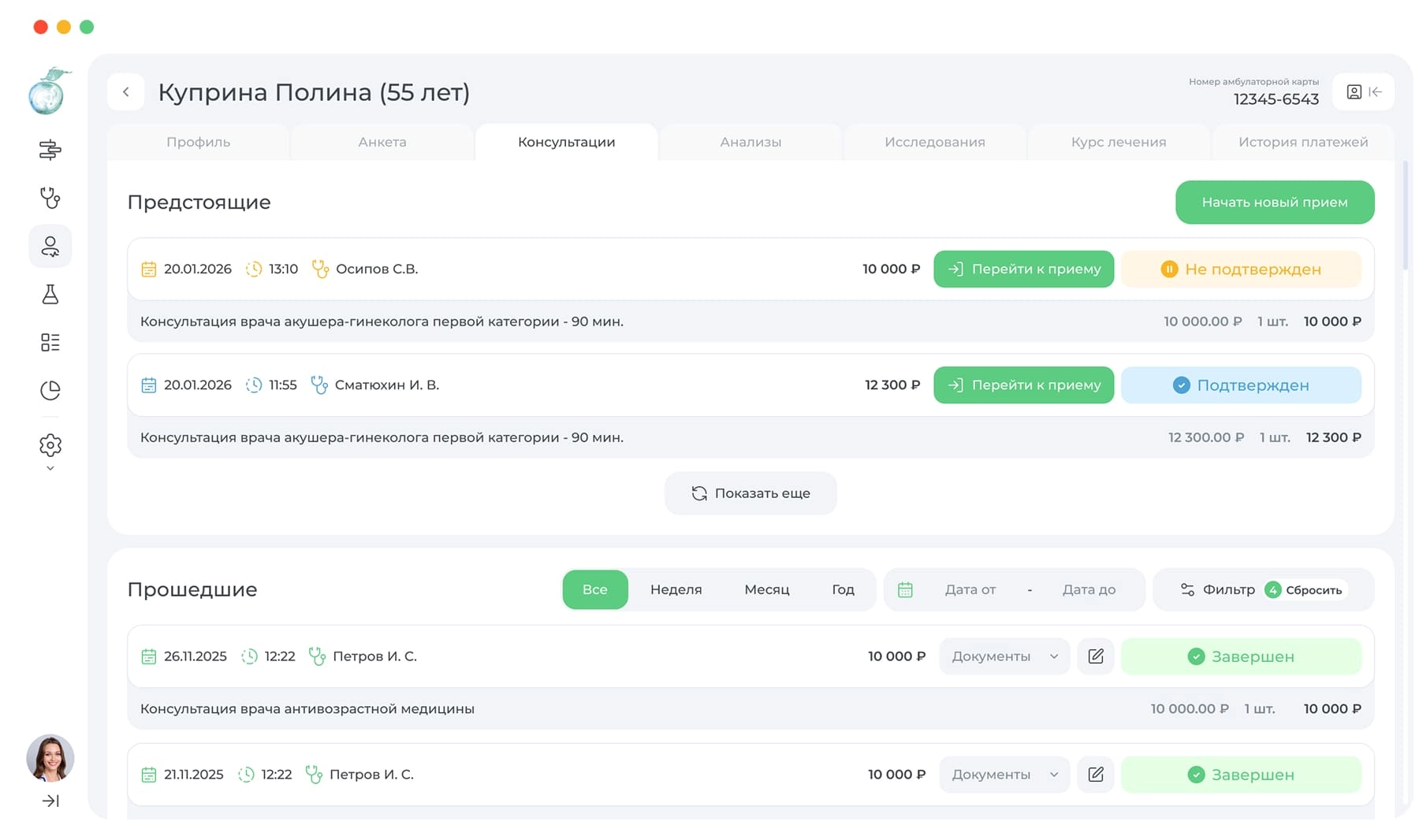Image resolution: width=1419 pixels, height=840 pixels.
Task: Click the "Дата от" date field
Action: (x=970, y=589)
